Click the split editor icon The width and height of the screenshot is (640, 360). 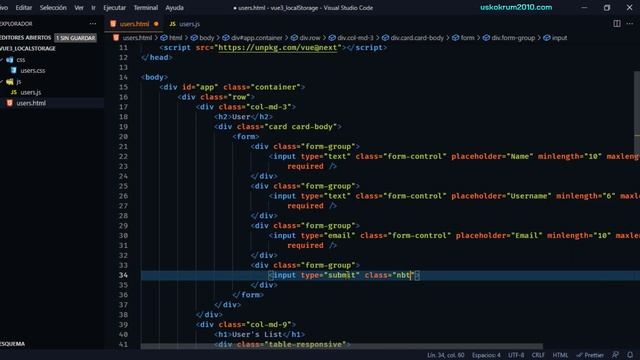click(x=617, y=24)
